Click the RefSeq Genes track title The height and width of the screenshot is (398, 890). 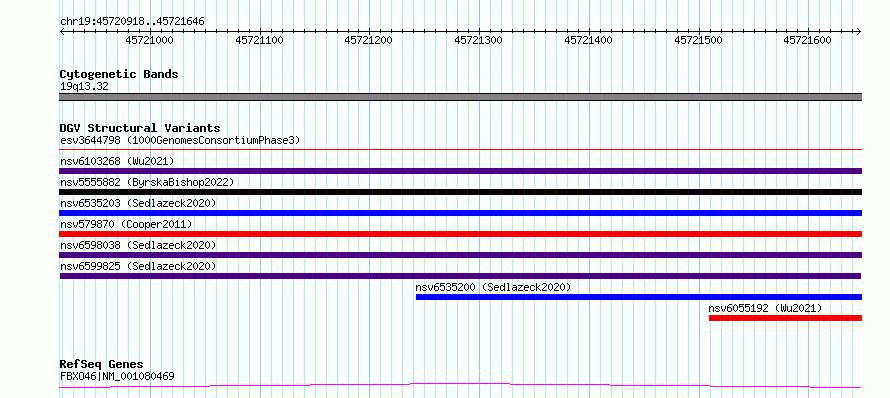[x=102, y=365]
